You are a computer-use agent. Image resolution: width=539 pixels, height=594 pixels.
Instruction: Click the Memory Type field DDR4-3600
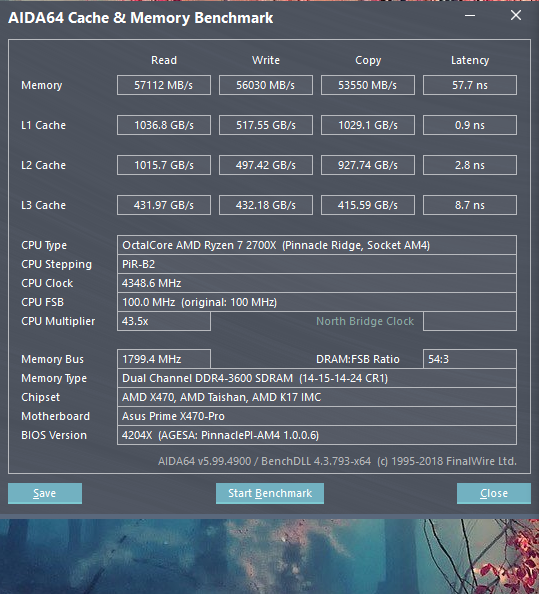click(317, 378)
